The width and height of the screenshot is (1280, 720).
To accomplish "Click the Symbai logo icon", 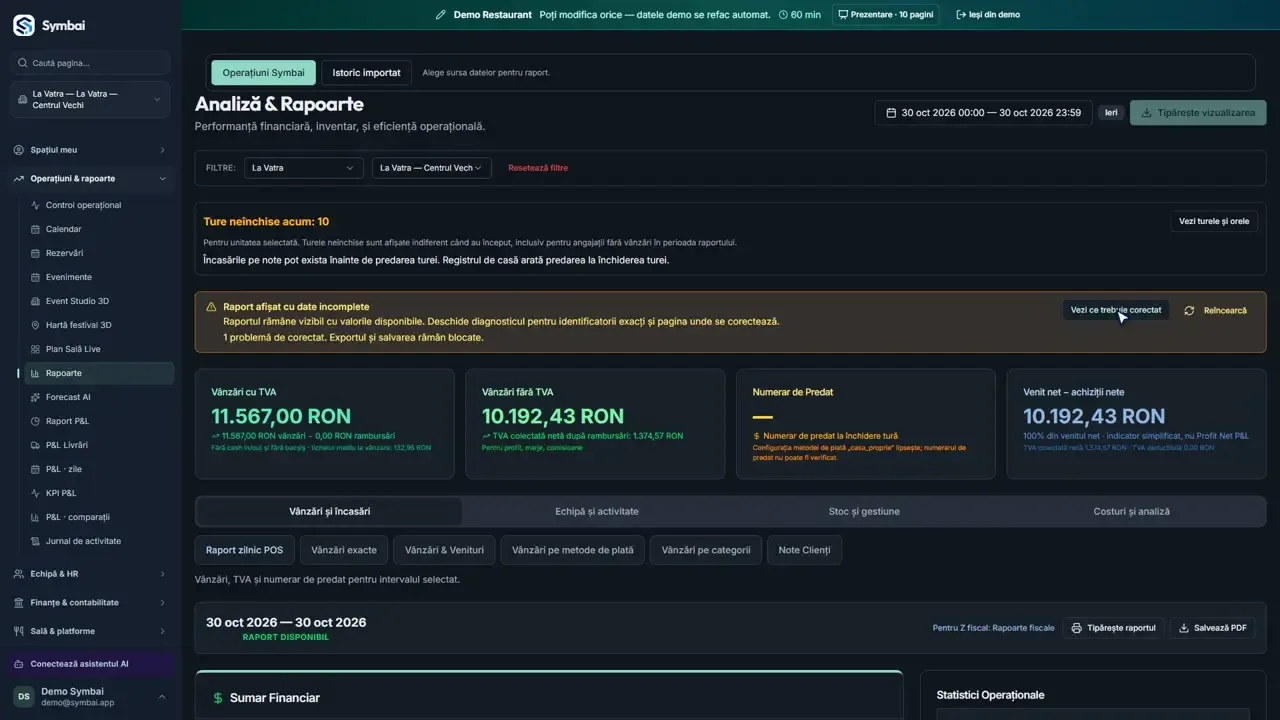I will click(x=24, y=26).
